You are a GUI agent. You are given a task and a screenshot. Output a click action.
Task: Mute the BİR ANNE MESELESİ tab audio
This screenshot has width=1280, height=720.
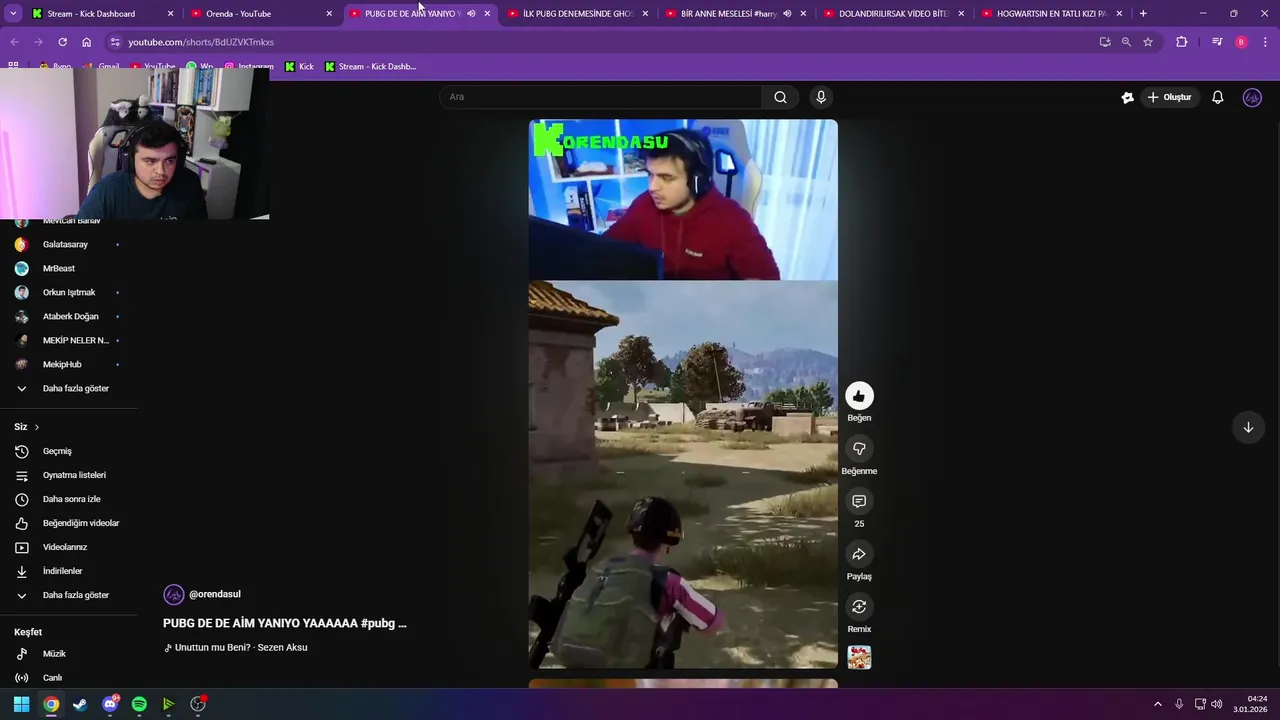787,14
